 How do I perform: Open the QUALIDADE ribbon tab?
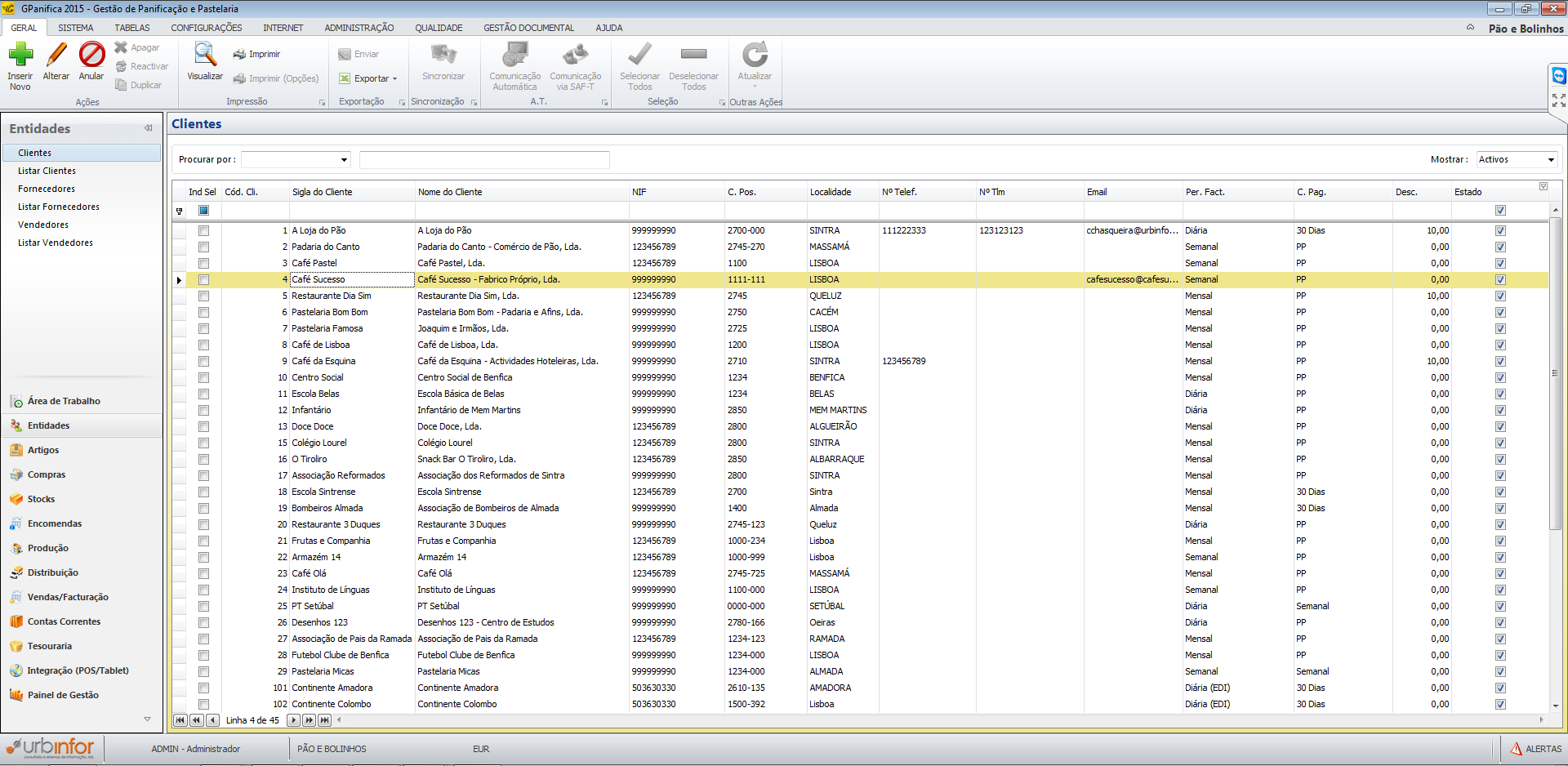(439, 28)
